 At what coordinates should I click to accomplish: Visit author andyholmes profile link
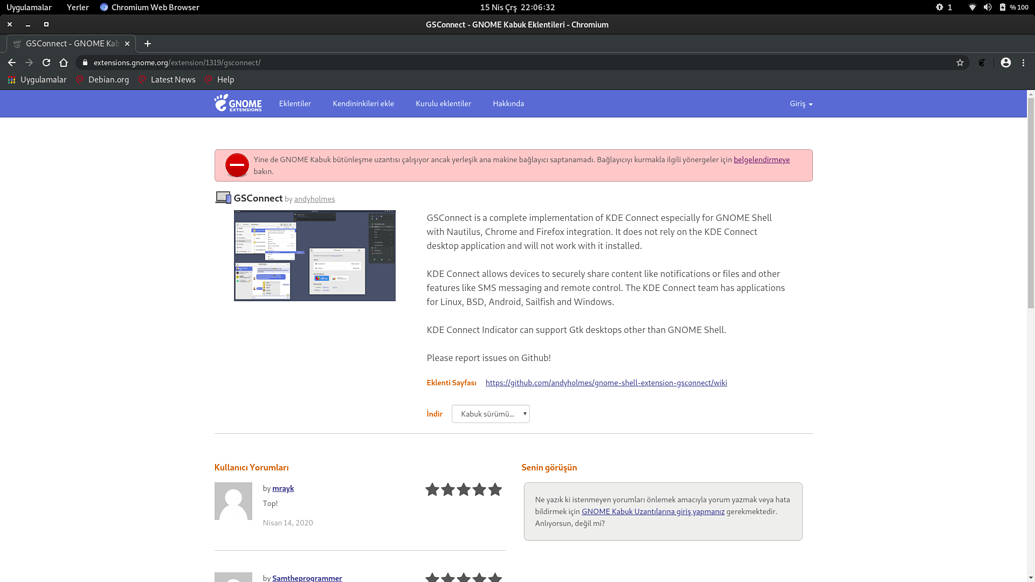click(314, 199)
